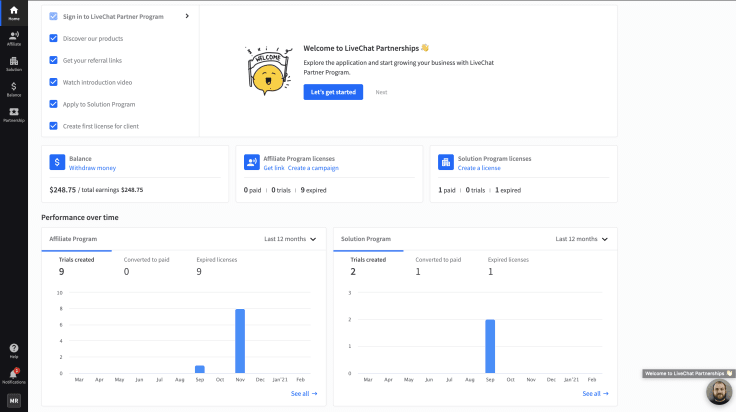Open Affiliate Program Last 12 months dropdown

(x=290, y=239)
